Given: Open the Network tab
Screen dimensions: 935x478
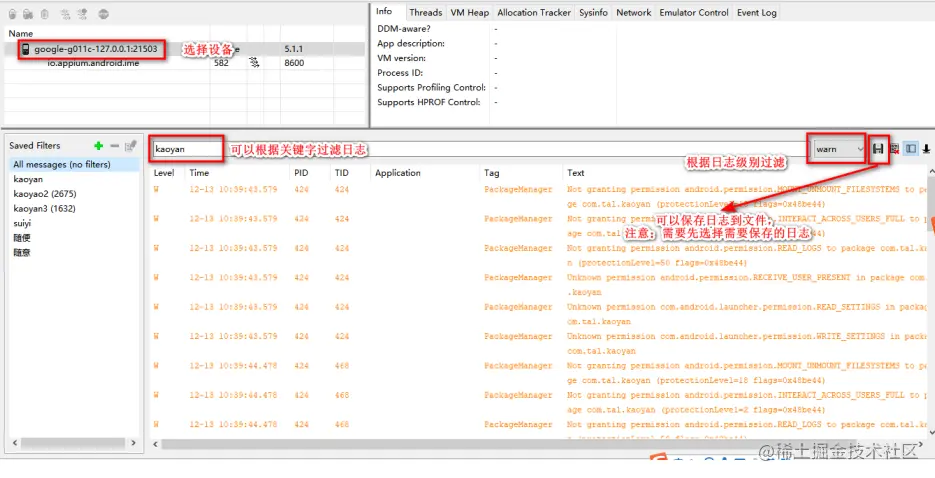Looking at the screenshot, I should point(634,13).
